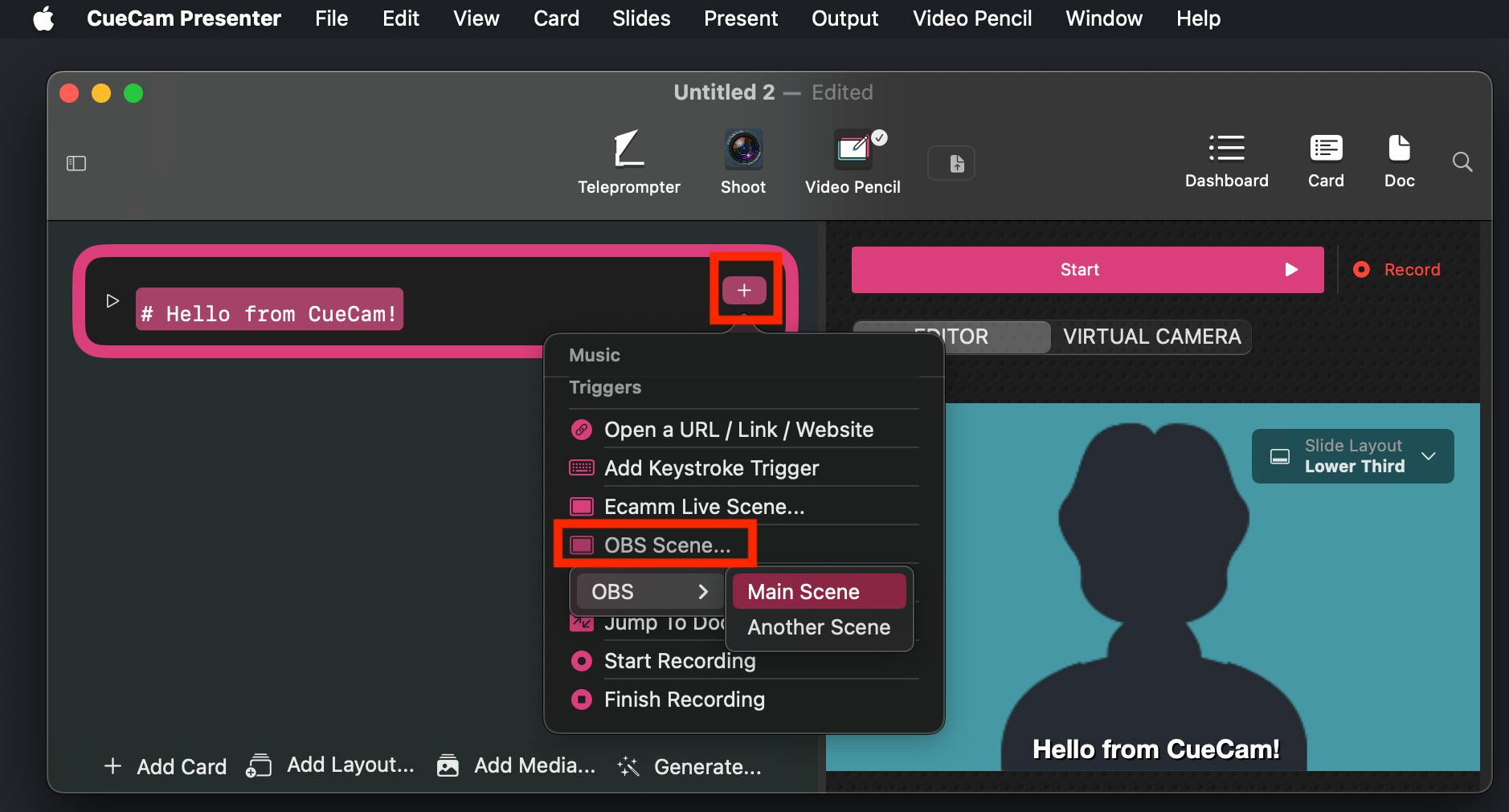Open the Help menu
1509x812 pixels.
point(1199,18)
